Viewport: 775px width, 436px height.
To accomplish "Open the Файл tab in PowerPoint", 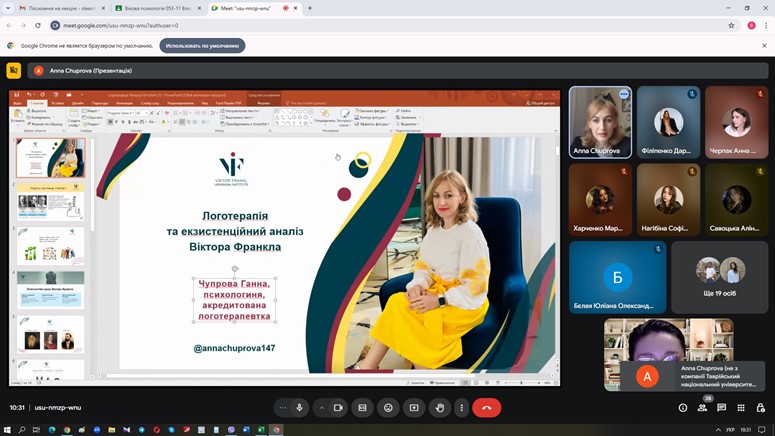I will coord(18,103).
